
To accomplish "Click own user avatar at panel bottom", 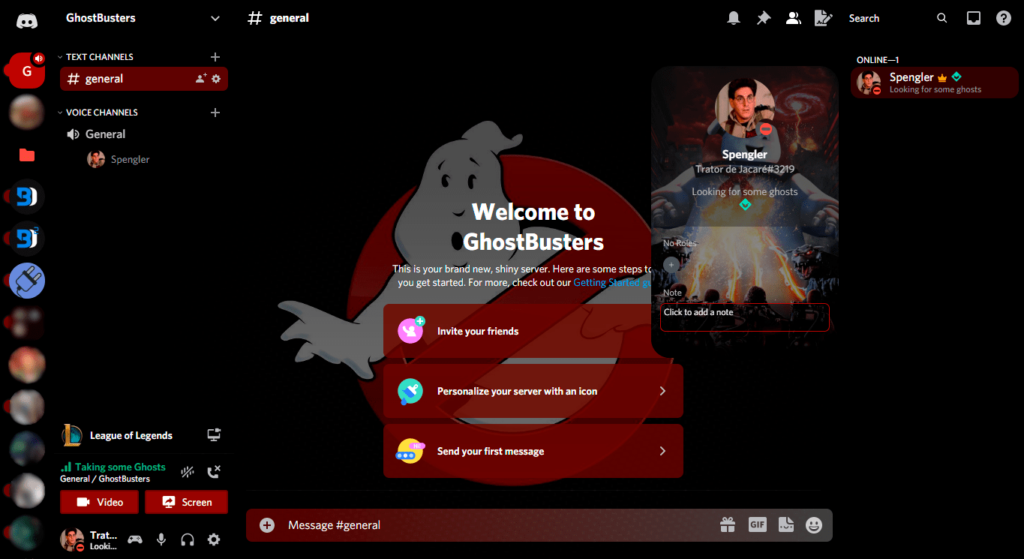I will tap(72, 539).
